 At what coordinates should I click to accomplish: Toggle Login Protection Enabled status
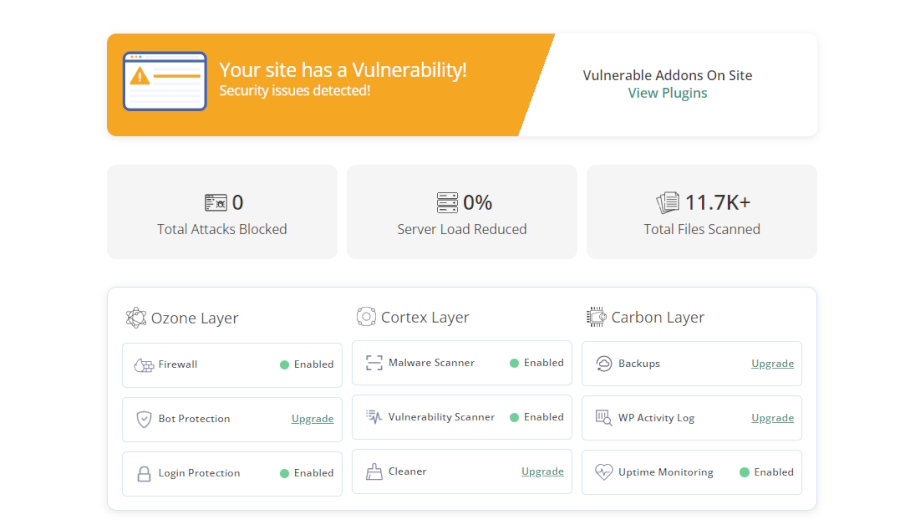coord(306,473)
